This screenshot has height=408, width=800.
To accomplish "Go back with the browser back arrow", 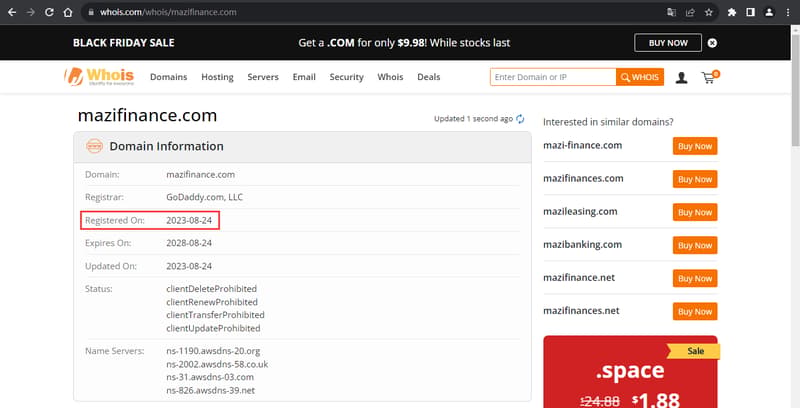I will pyautogui.click(x=12, y=12).
